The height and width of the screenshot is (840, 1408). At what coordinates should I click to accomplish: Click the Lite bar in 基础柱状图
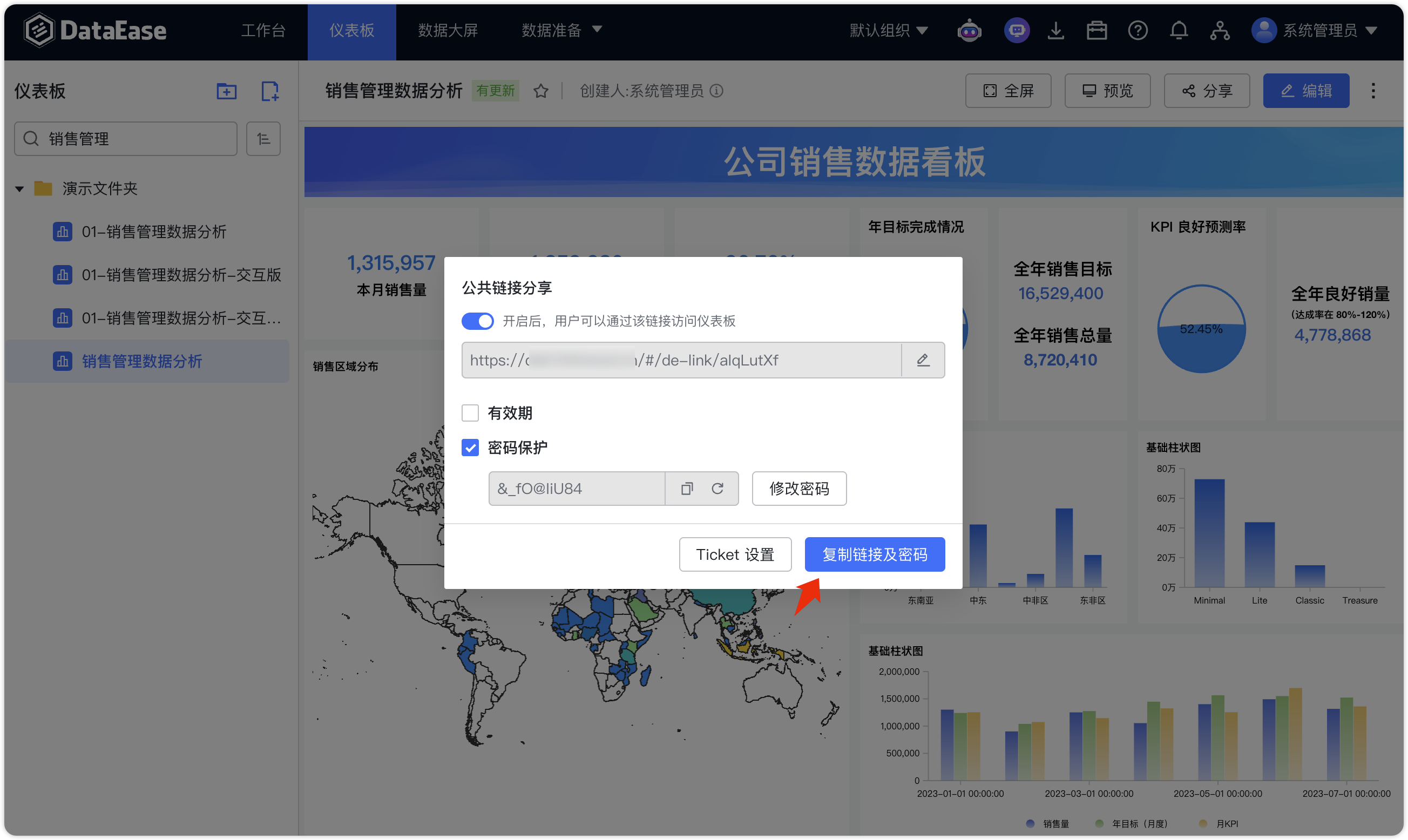point(1260,555)
